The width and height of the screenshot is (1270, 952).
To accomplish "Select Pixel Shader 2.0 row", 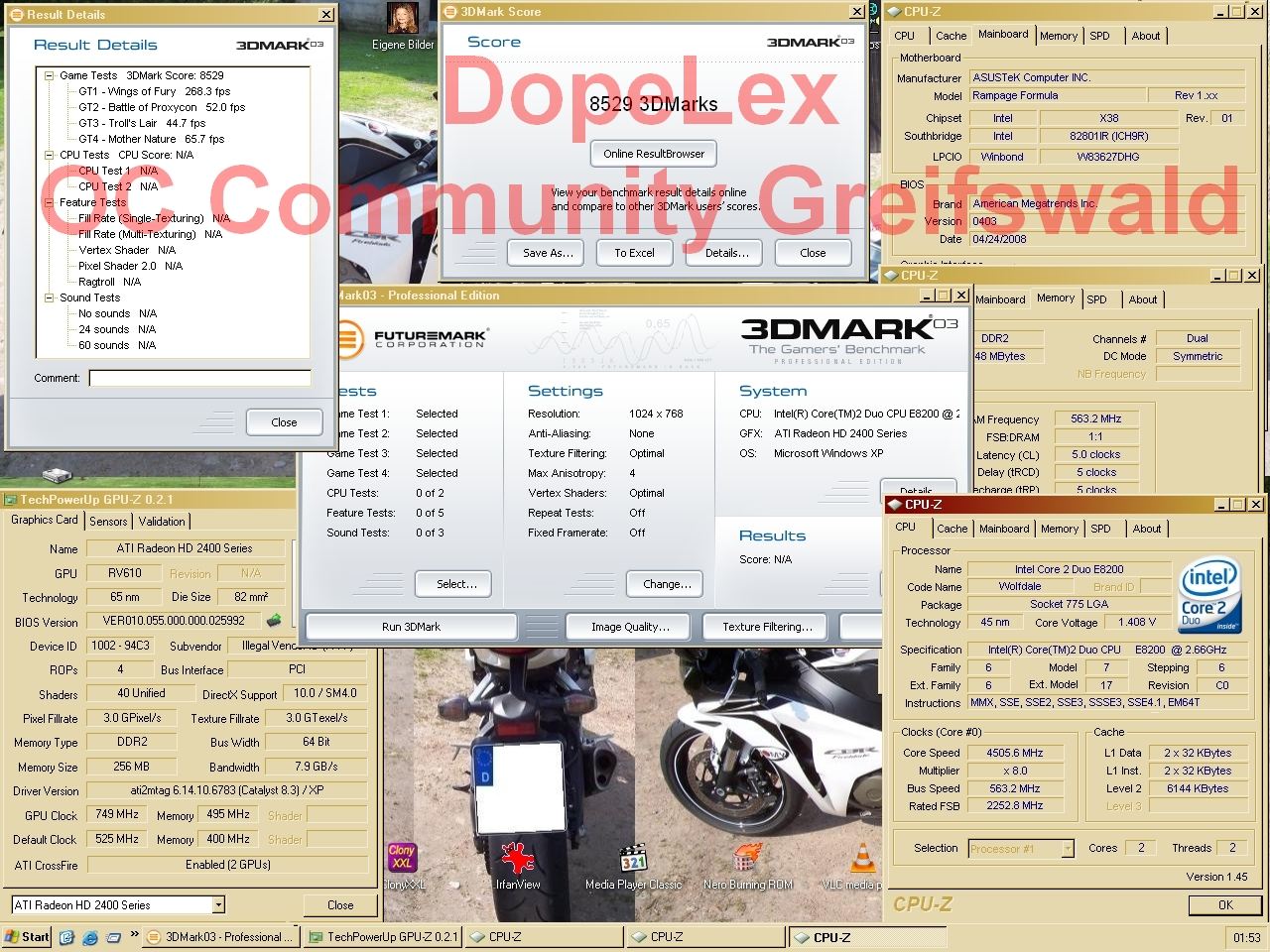I will 130,266.
